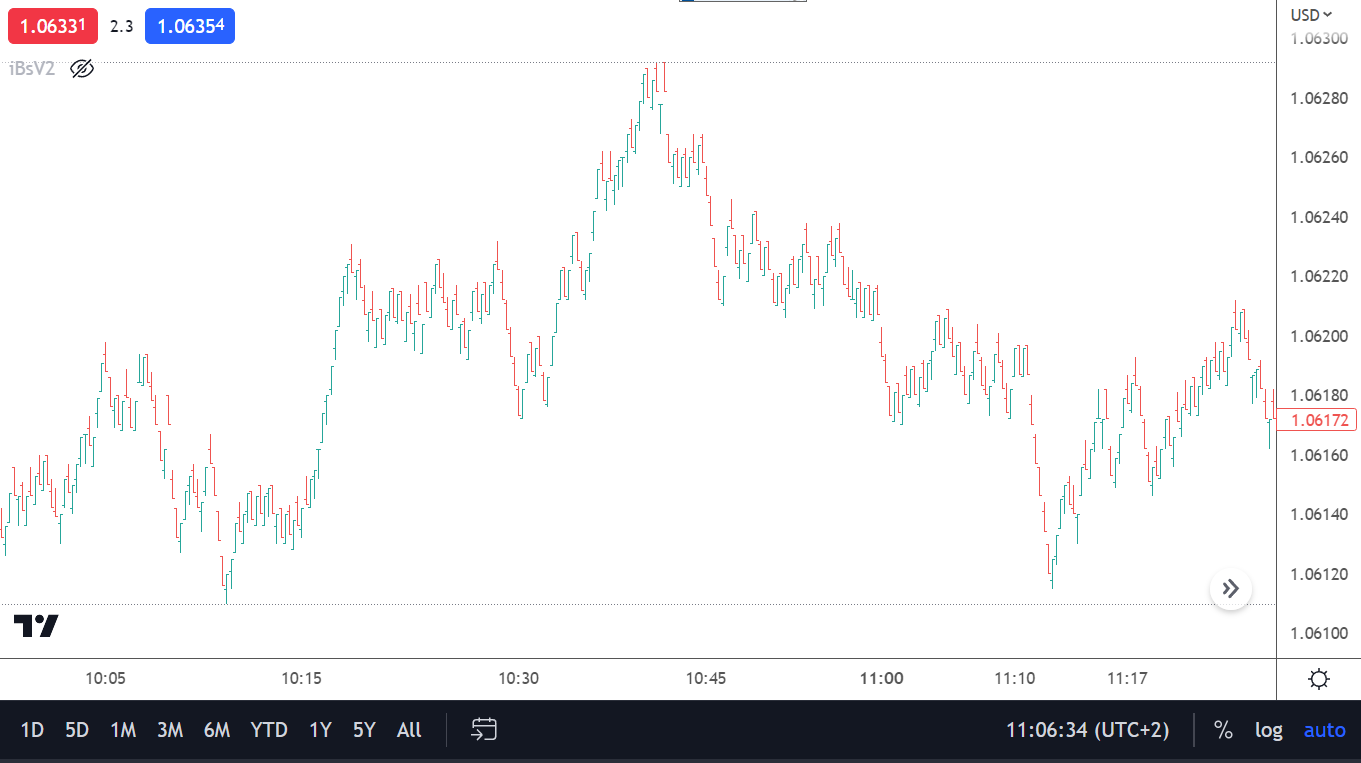
Task: Open the USD currency dropdown
Action: click(x=1311, y=14)
